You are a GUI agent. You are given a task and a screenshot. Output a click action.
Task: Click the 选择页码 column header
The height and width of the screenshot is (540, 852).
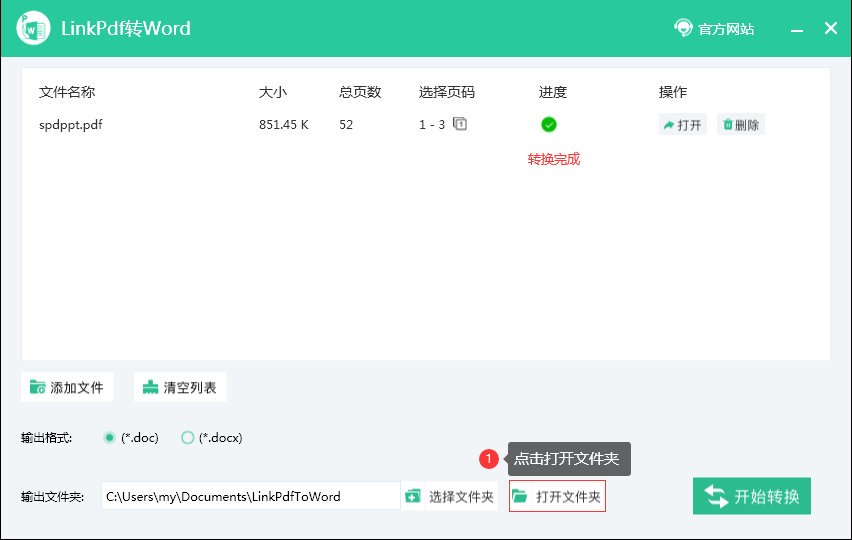click(x=447, y=92)
